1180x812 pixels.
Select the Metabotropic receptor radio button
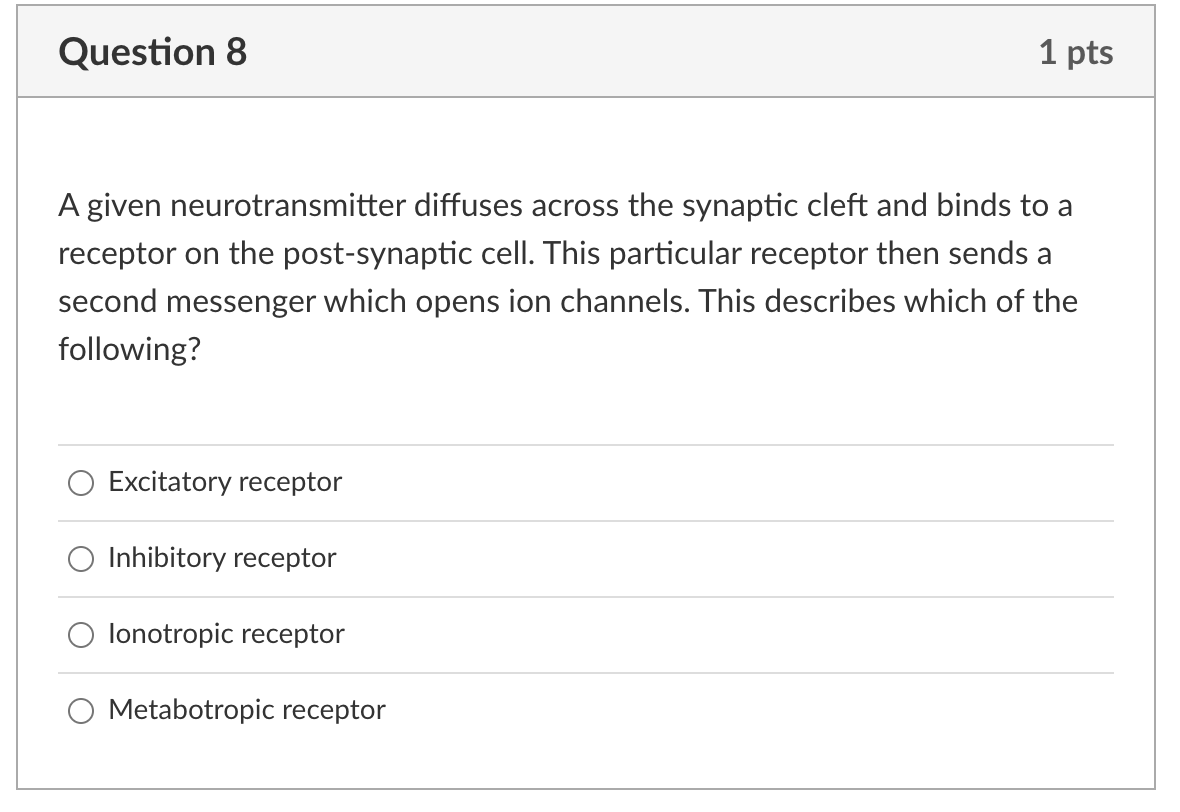81,710
